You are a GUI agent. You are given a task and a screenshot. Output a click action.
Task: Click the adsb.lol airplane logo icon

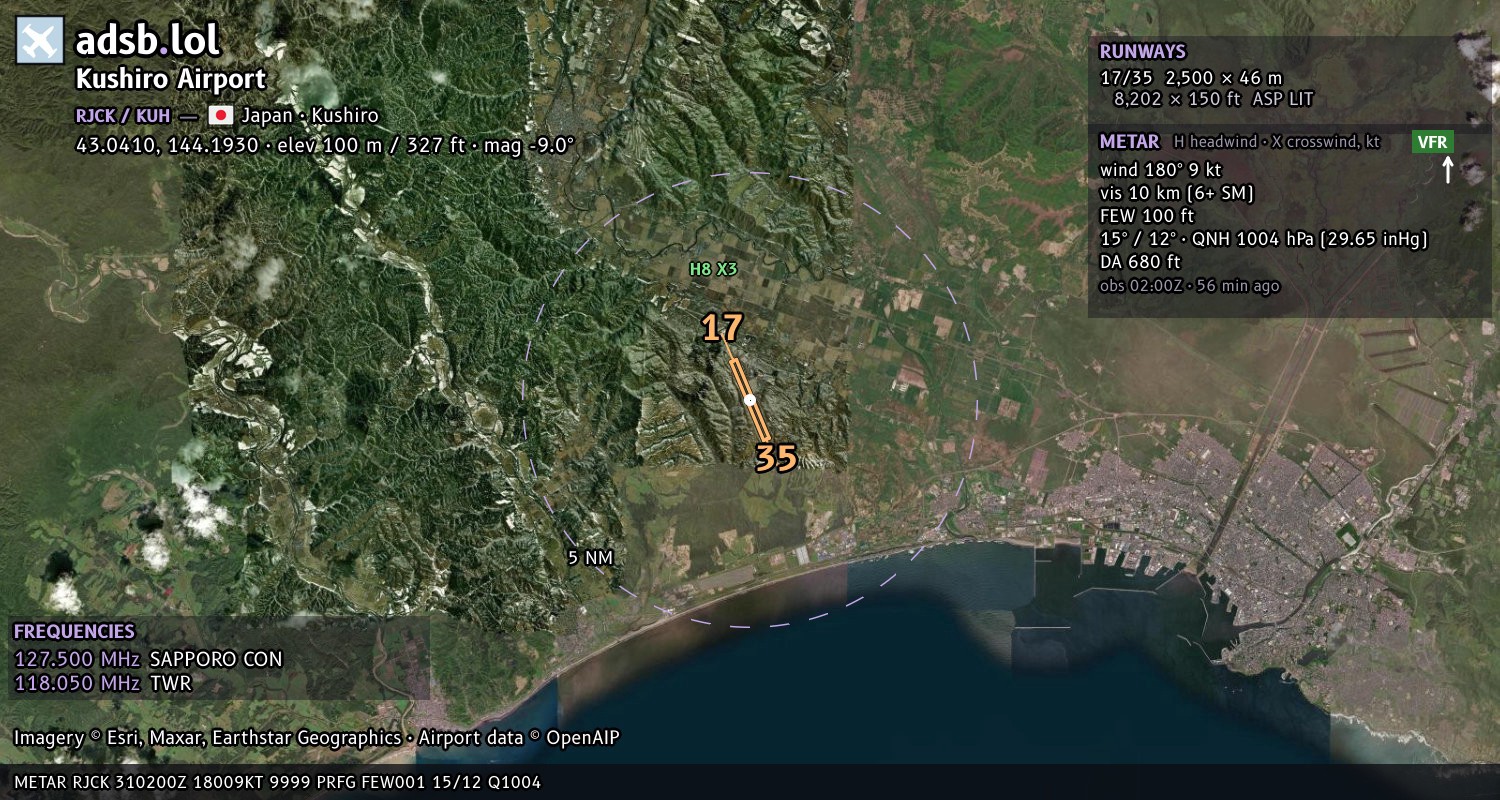point(40,41)
